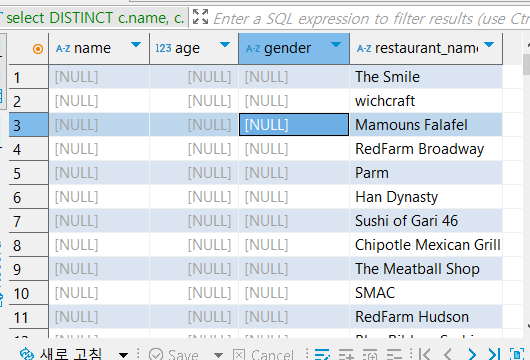Open the name column filter dropdown arrow
This screenshot has width=530, height=360.
click(x=136, y=45)
